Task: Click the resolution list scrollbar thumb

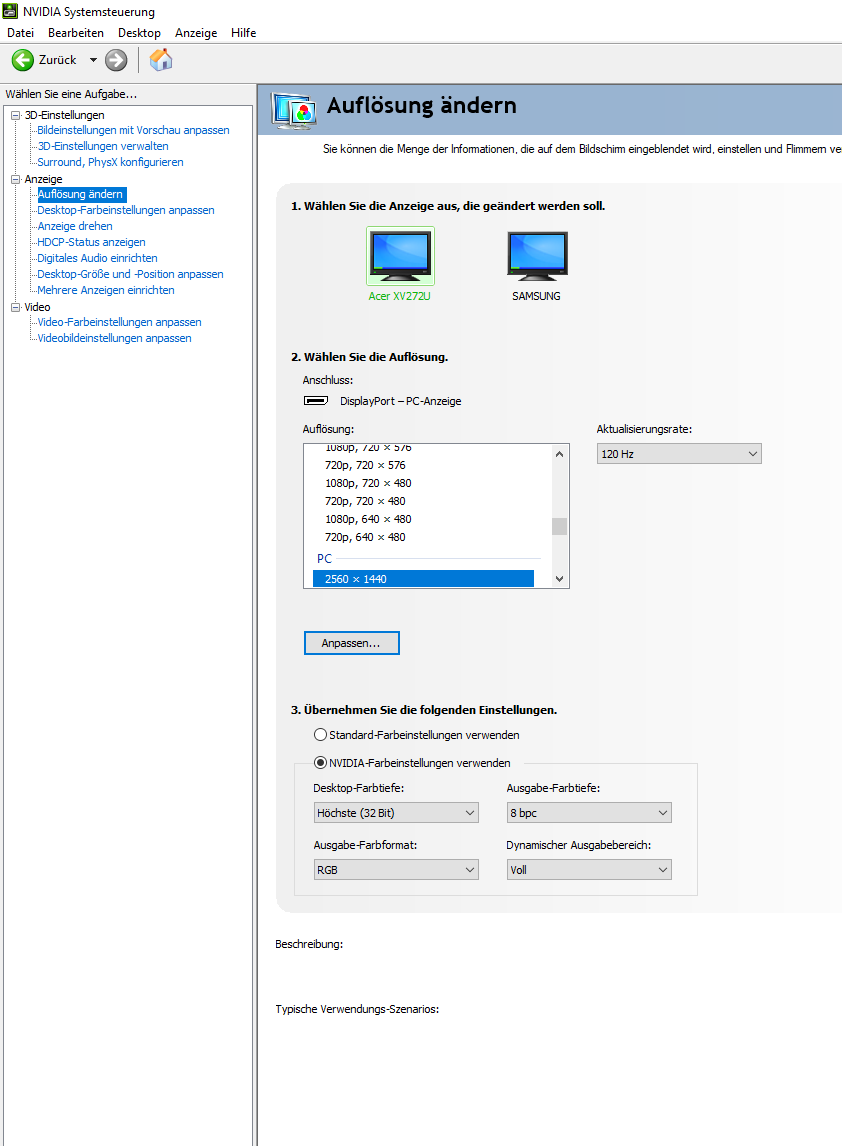Action: click(559, 526)
